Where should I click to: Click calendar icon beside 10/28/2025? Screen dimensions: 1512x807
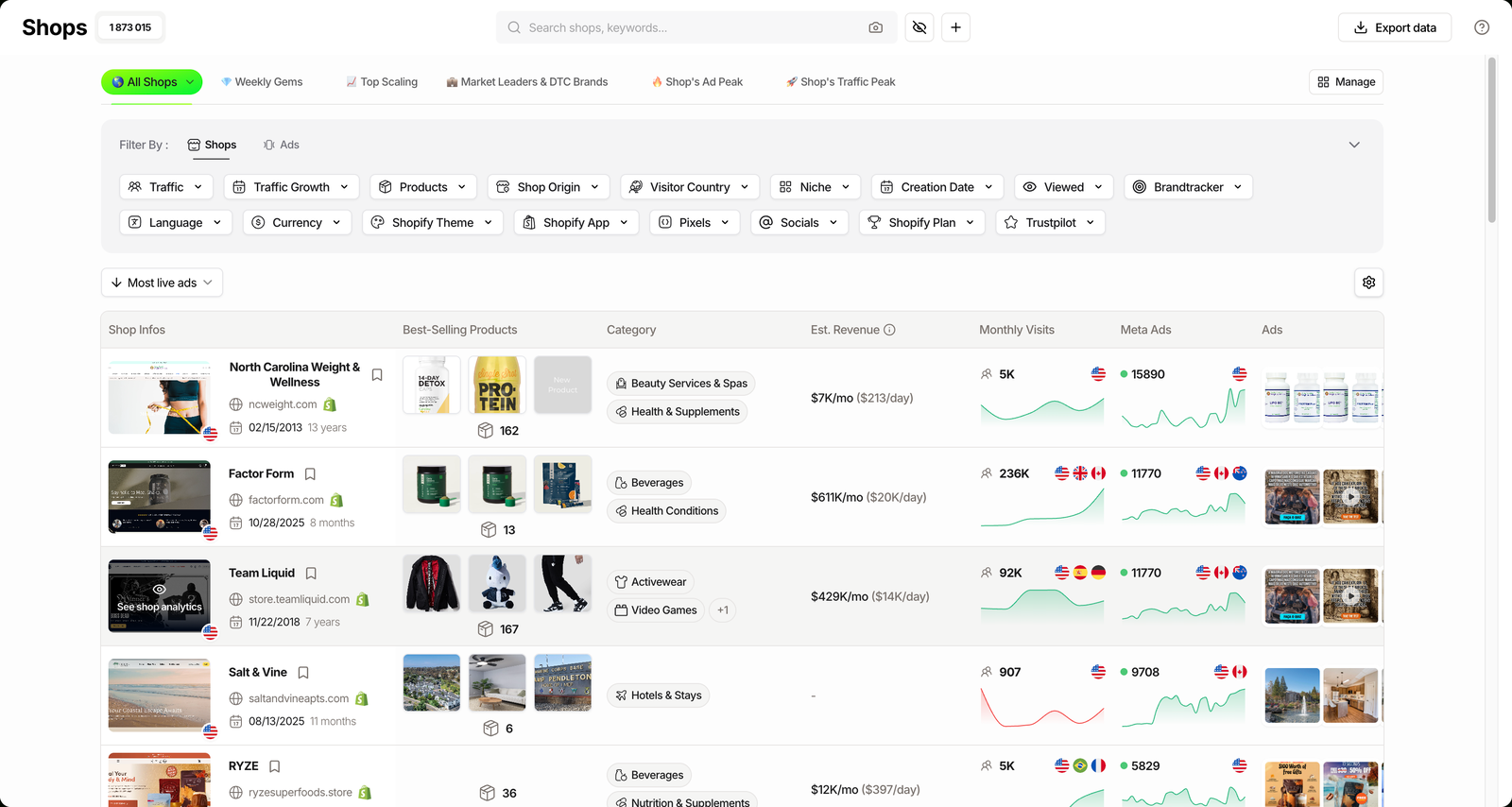236,523
